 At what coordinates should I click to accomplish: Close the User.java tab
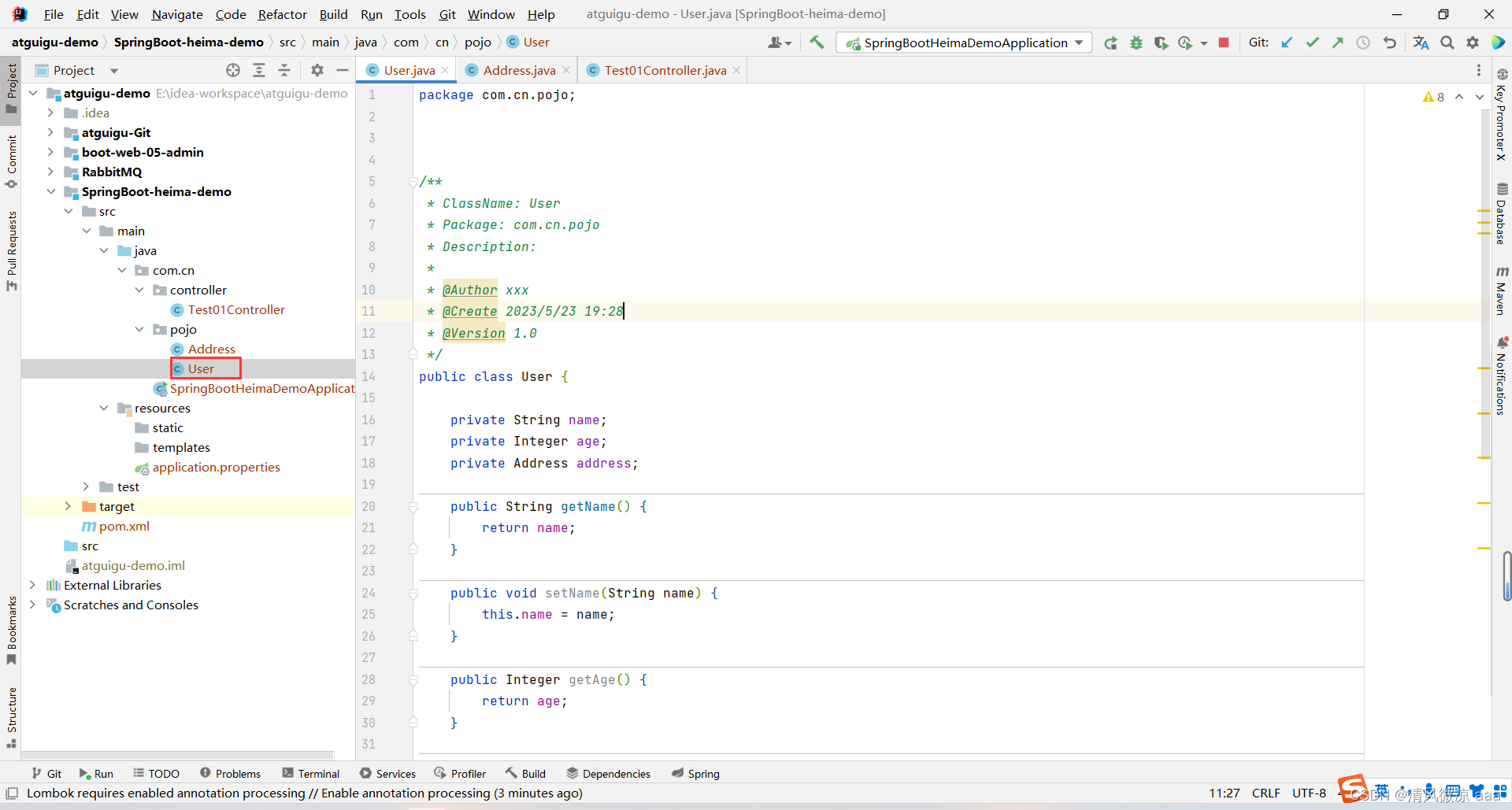point(445,70)
